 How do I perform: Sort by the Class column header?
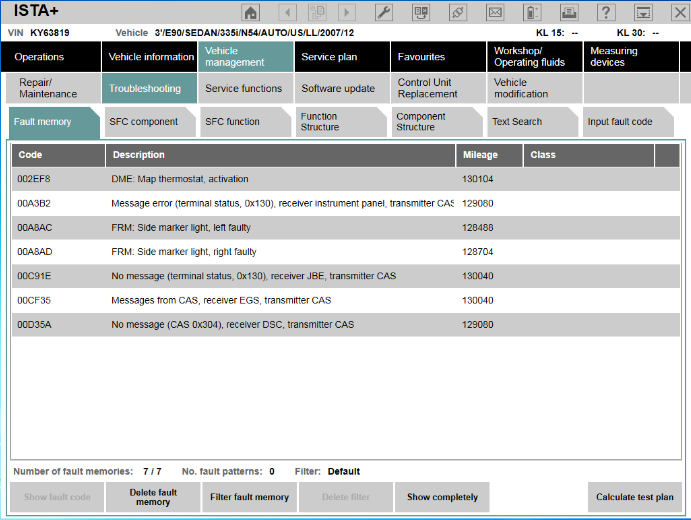pos(589,155)
